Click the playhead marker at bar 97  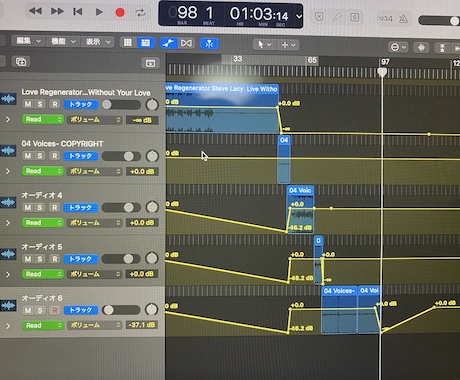click(382, 72)
